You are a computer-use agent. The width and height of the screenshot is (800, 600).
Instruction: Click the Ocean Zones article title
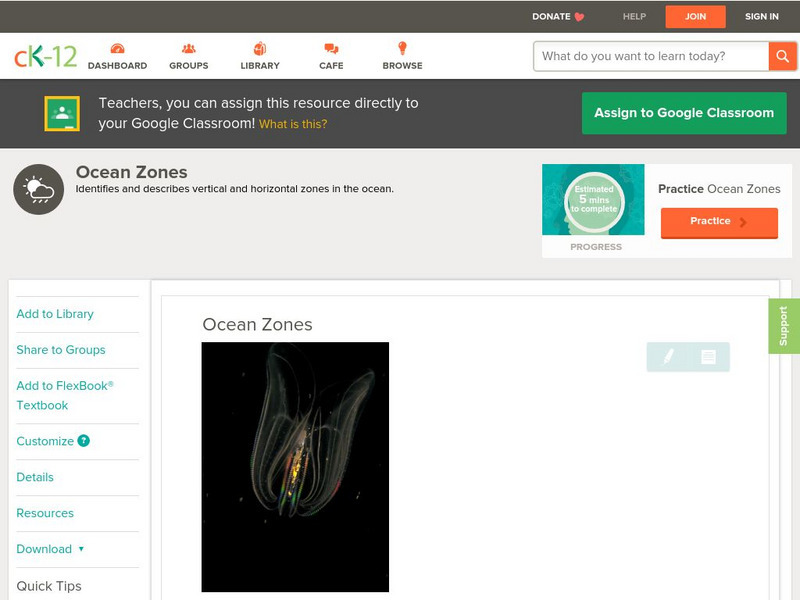coord(257,324)
